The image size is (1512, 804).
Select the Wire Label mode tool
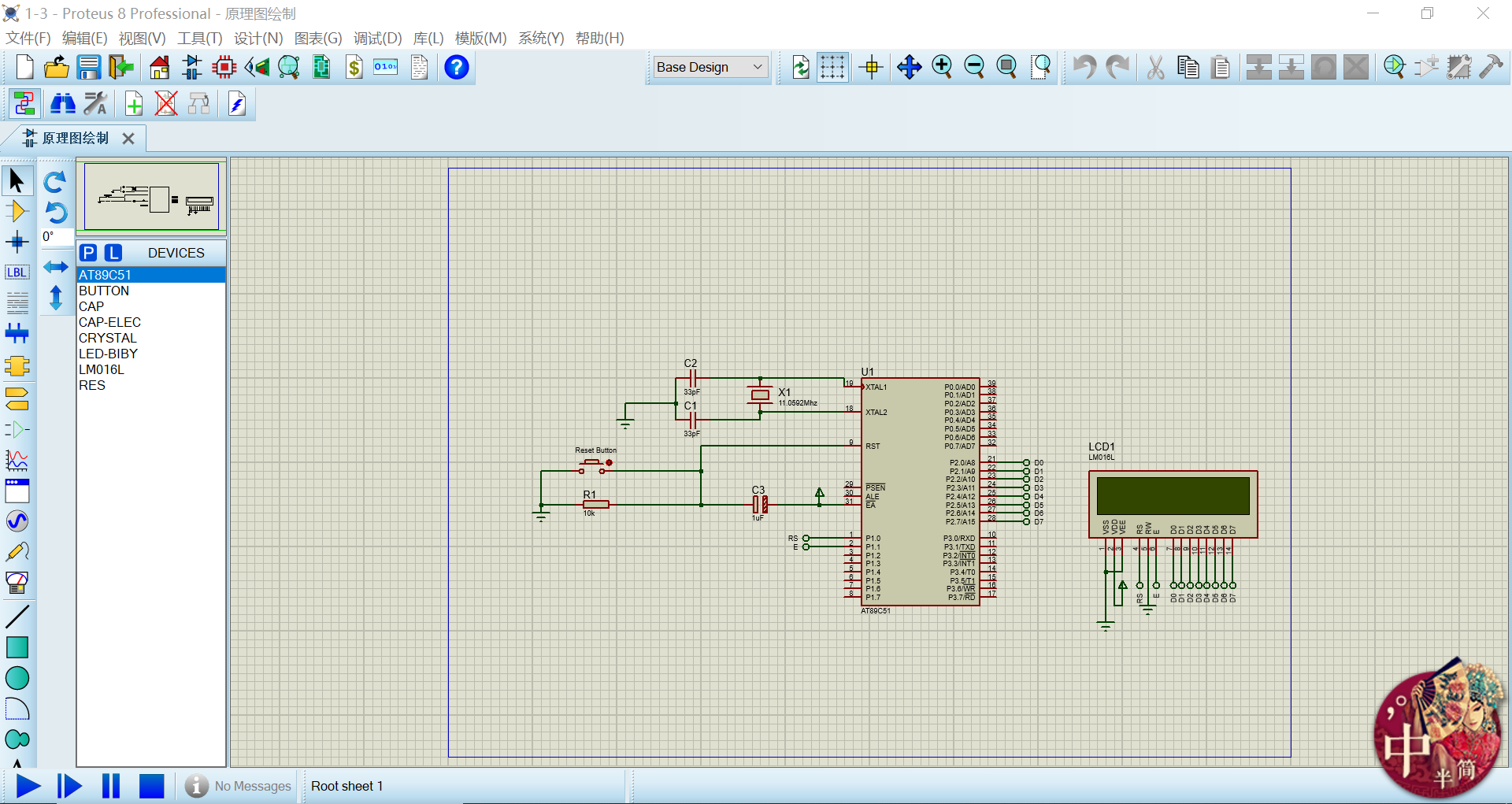coord(17,272)
